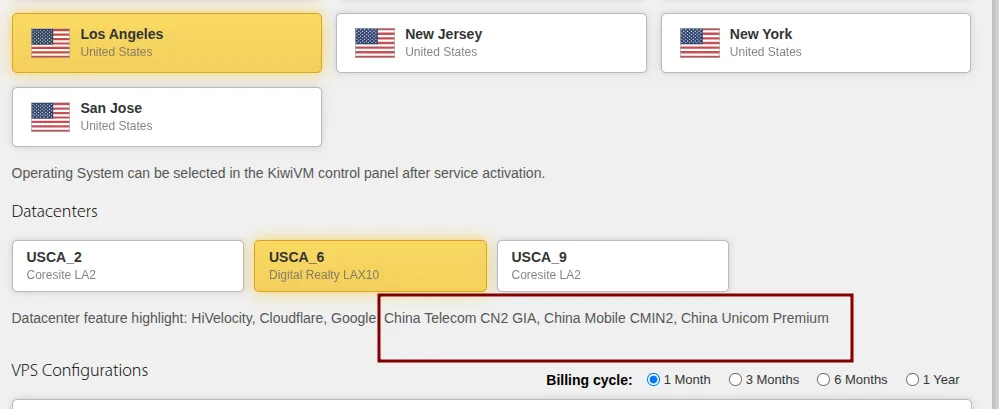Select the San Jose location name
Viewport: 999px width, 409px height.
pyautogui.click(x=111, y=108)
